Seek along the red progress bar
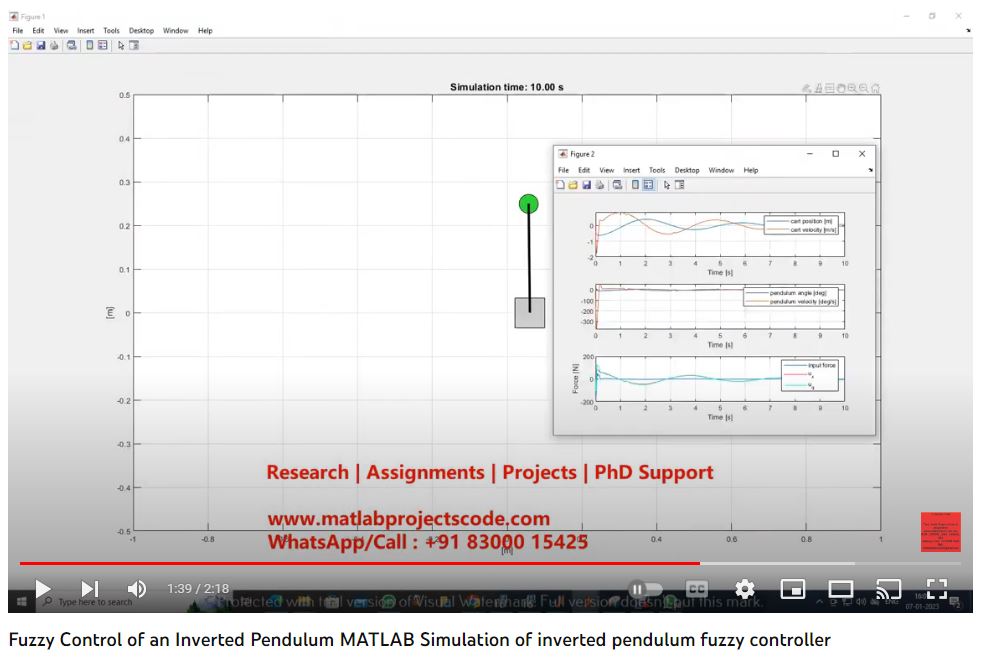Image resolution: width=982 pixels, height=659 pixels. (359, 563)
